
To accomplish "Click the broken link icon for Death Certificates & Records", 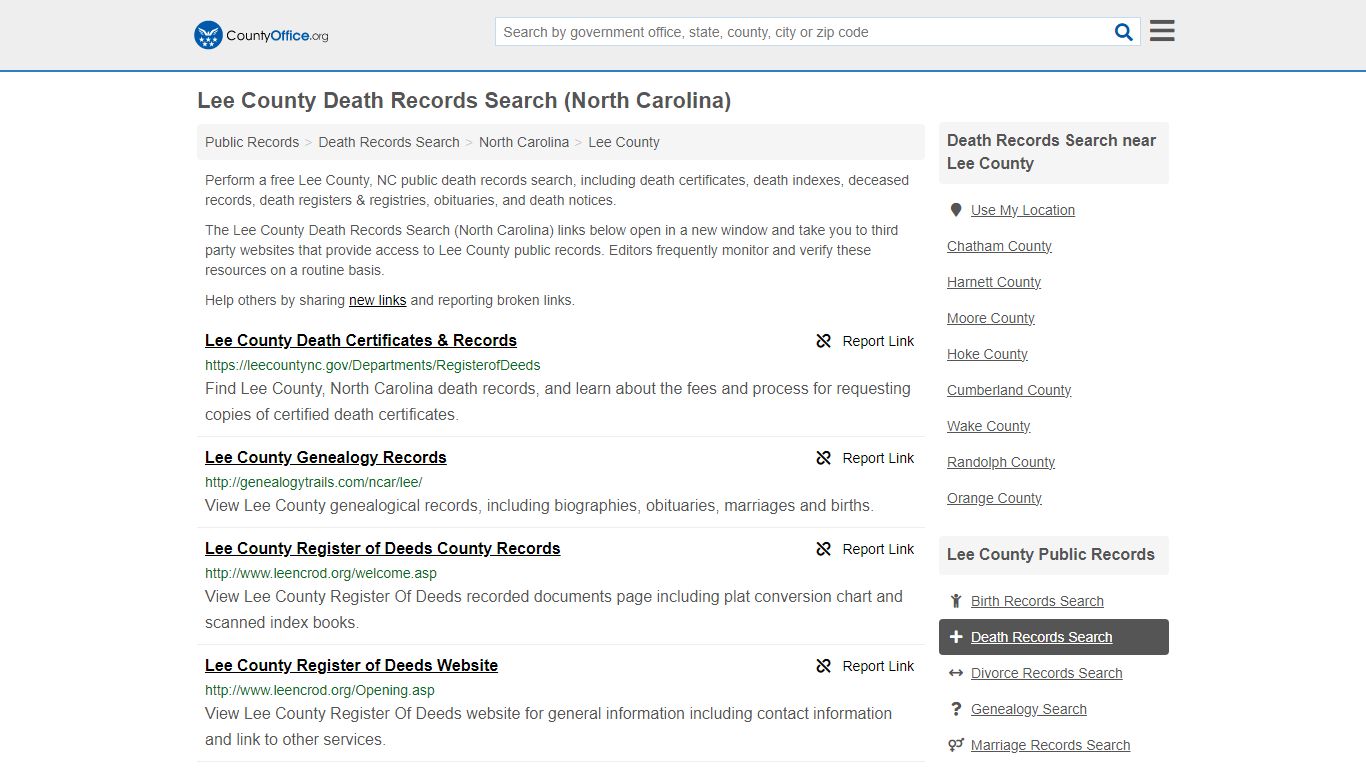I will [824, 341].
